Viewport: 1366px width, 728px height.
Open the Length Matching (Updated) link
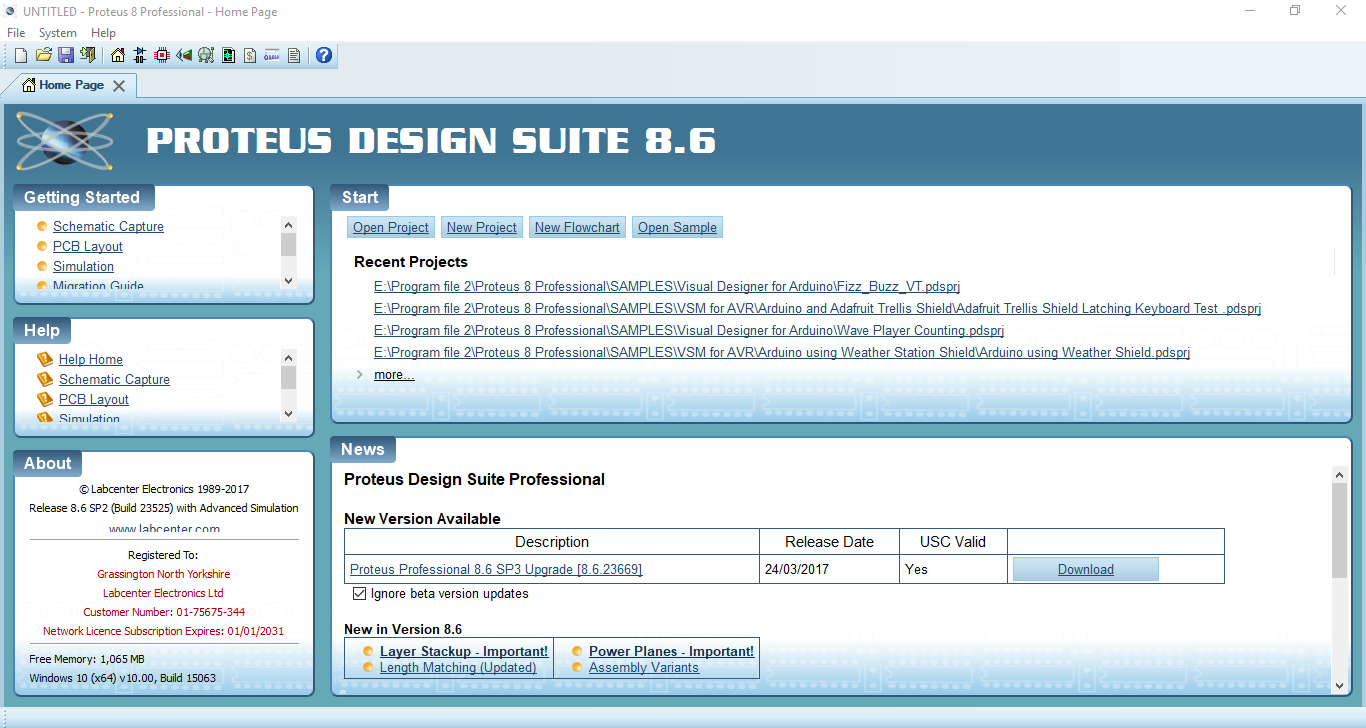click(x=458, y=667)
